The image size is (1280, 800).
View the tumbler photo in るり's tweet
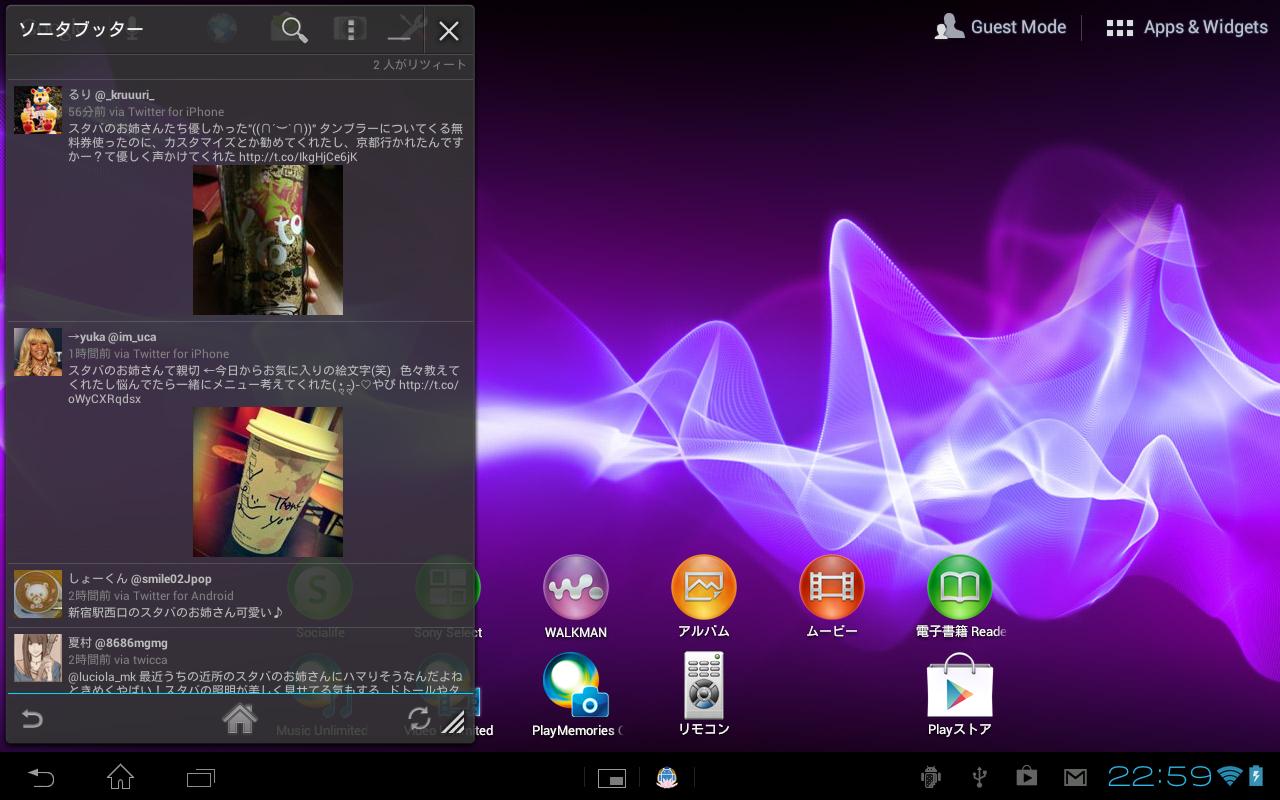[x=268, y=240]
